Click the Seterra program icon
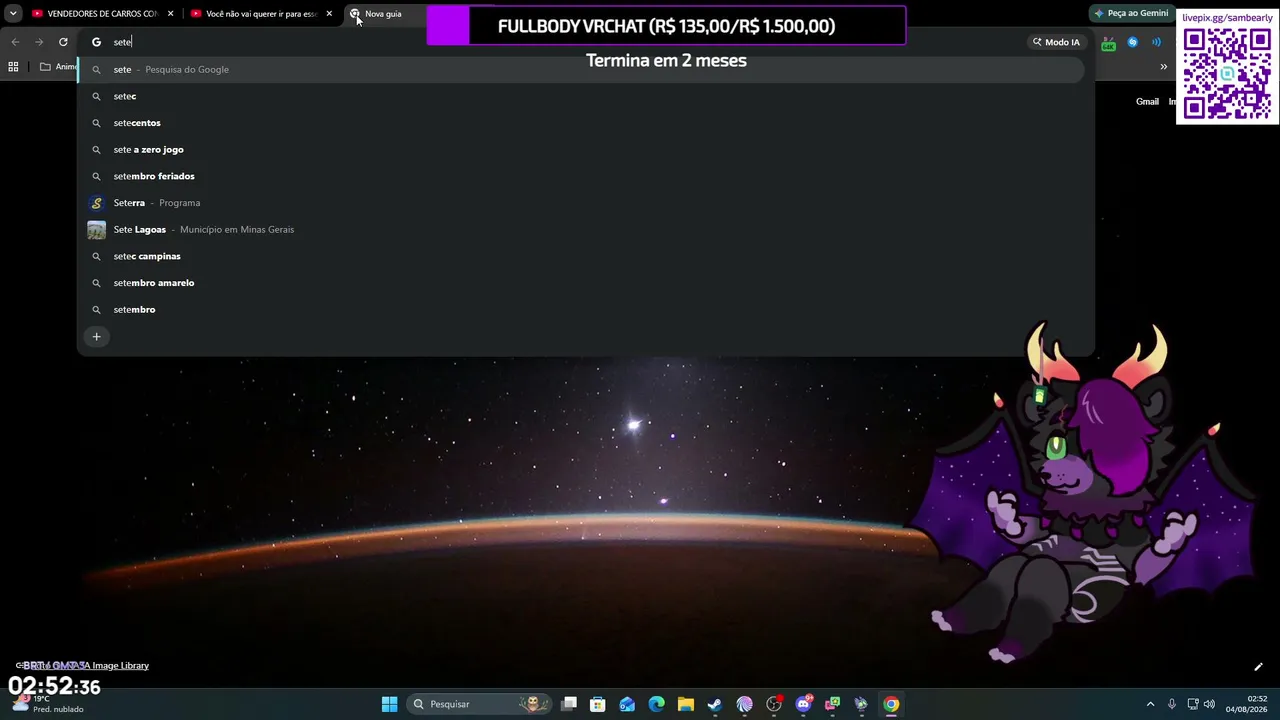The height and width of the screenshot is (720, 1280). tap(96, 203)
